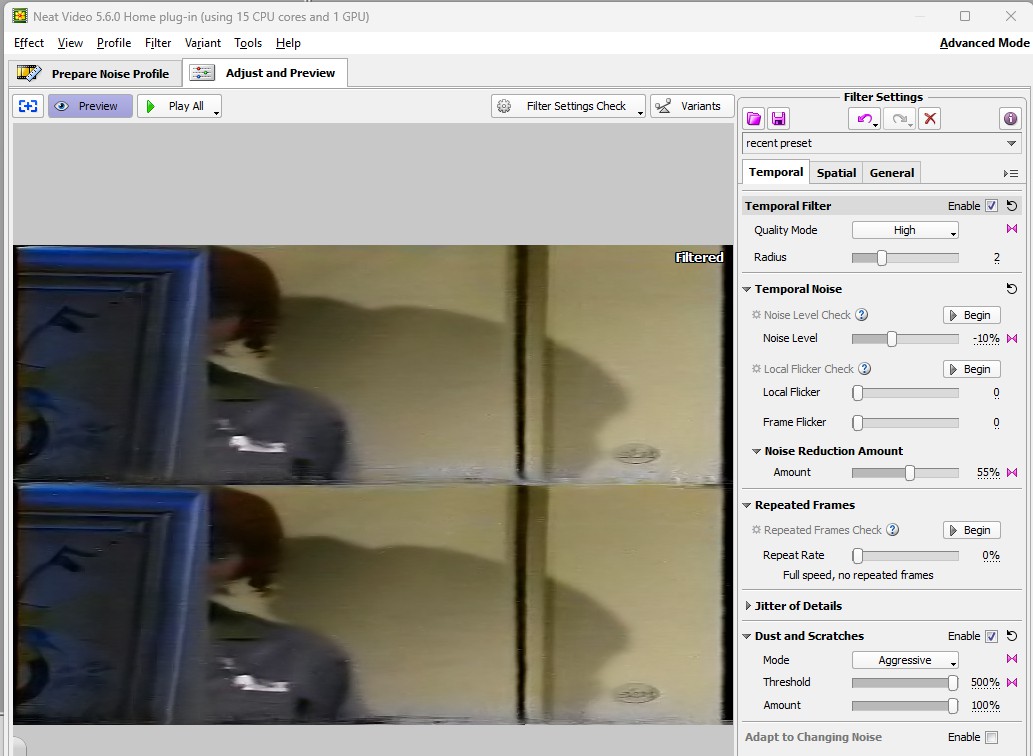Click the load preset folder icon
This screenshot has height=756, width=1033.
coord(754,118)
